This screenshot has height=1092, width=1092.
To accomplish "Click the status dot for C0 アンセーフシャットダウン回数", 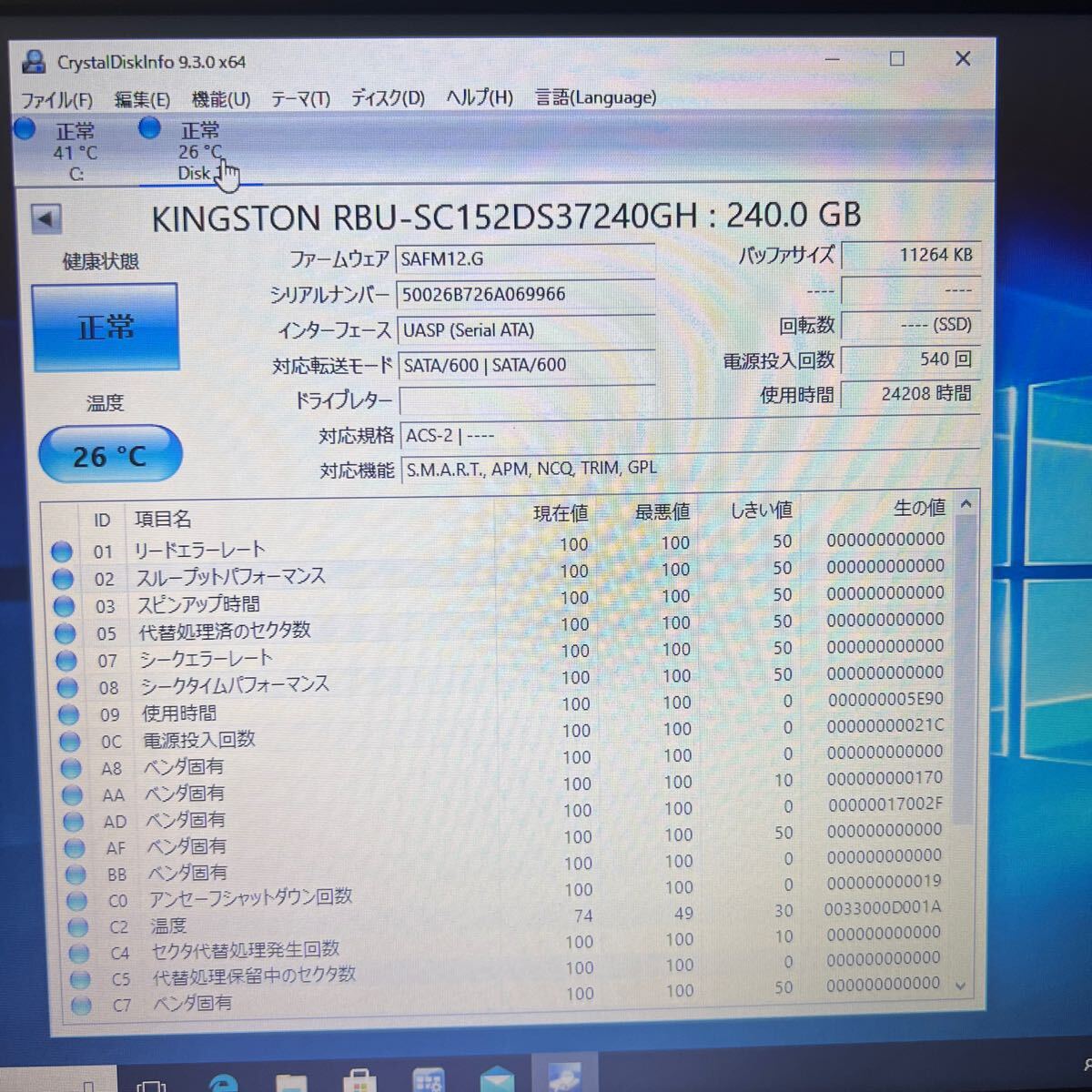I will point(77,901).
